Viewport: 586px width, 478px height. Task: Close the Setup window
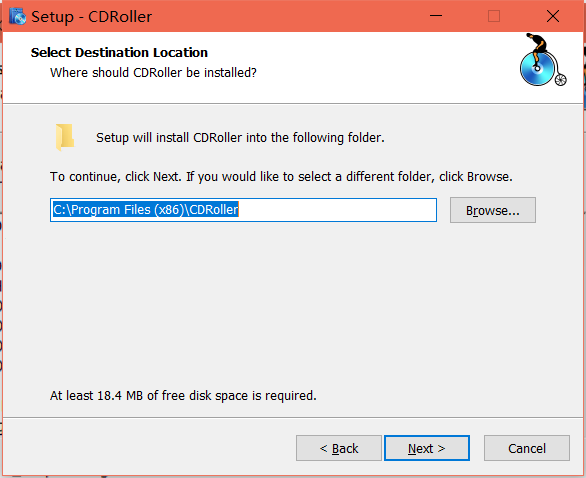click(553, 16)
